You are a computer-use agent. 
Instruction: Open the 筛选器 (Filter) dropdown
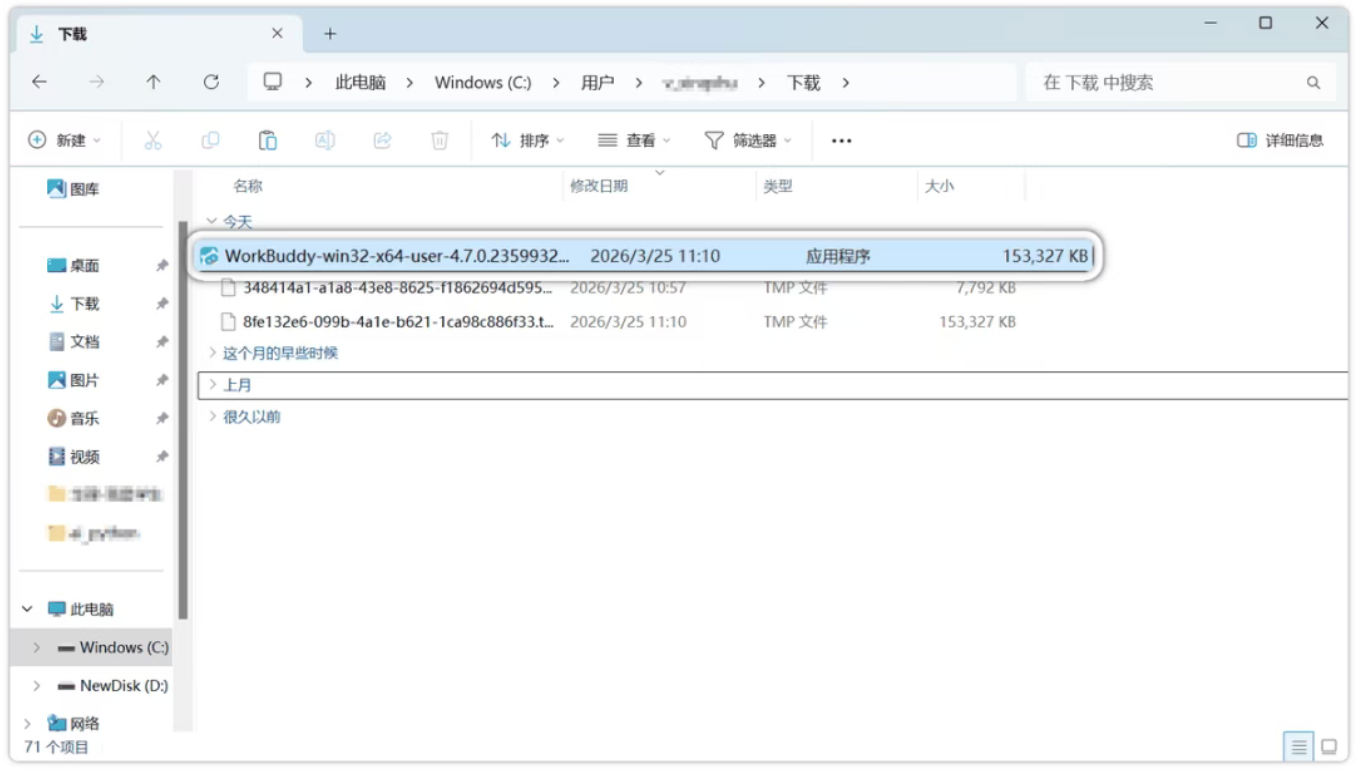coord(748,141)
